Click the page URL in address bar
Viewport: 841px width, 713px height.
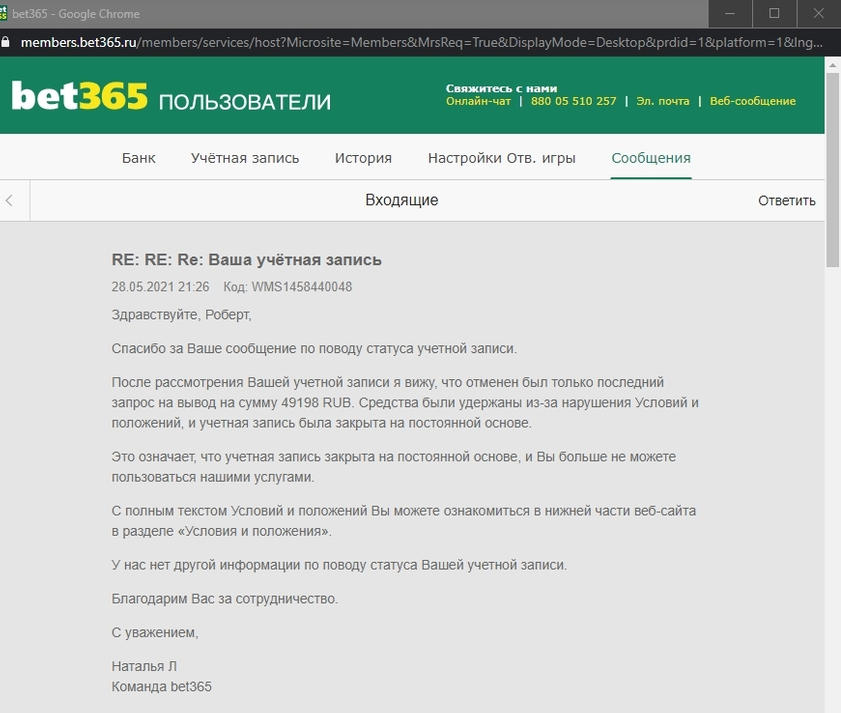pyautogui.click(x=422, y=42)
